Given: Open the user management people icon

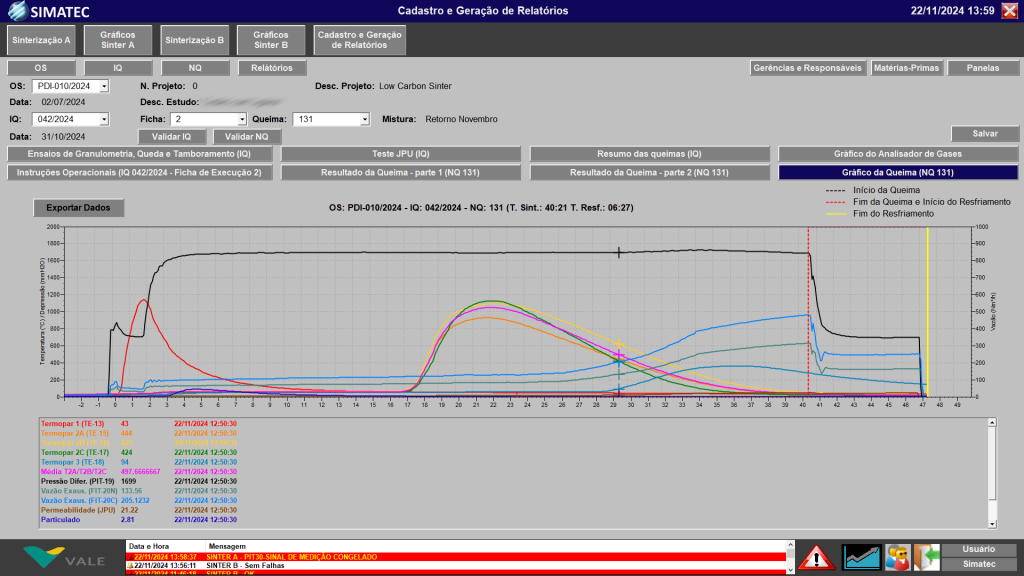Looking at the screenshot, I should click(x=897, y=556).
